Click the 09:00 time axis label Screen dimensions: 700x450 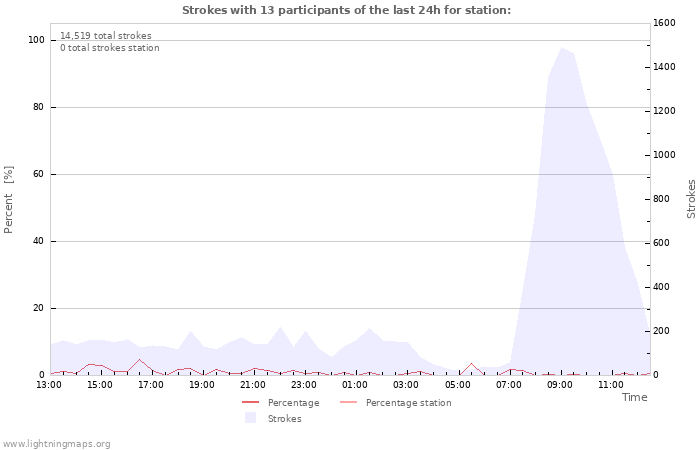(x=560, y=385)
